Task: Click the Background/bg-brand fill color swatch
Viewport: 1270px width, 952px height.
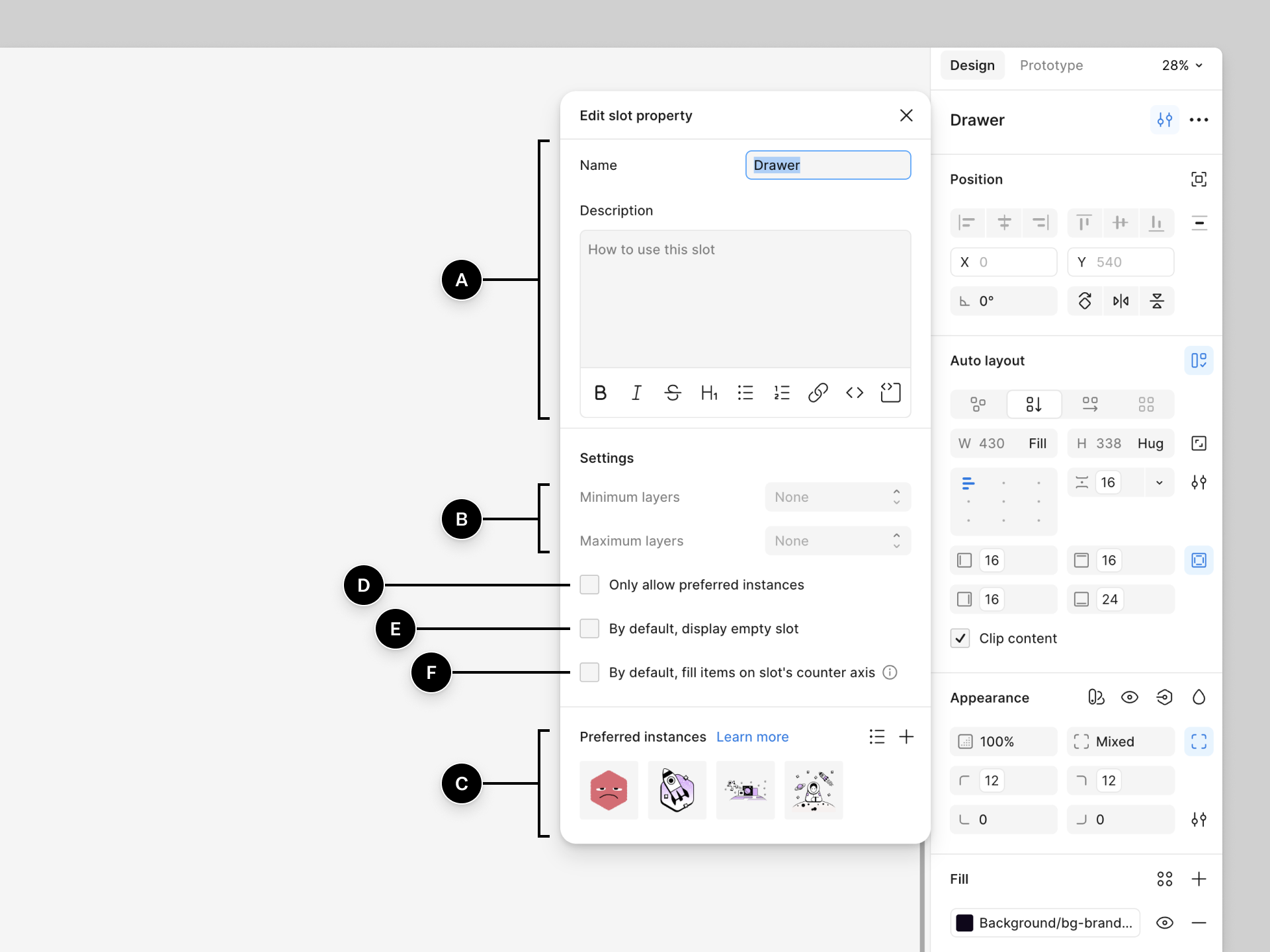Action: coord(964,923)
